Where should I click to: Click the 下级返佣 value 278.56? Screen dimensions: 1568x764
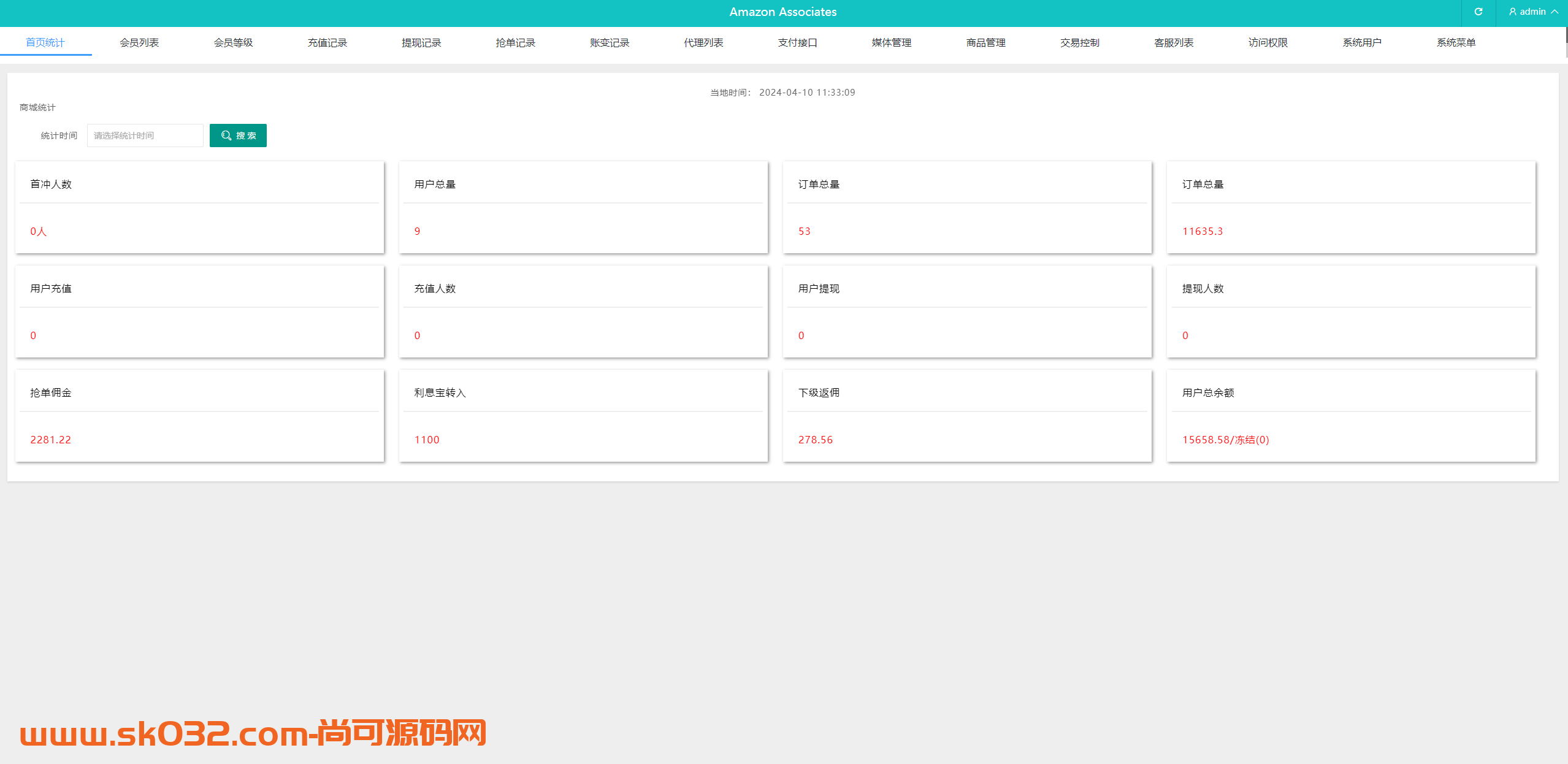[816, 440]
